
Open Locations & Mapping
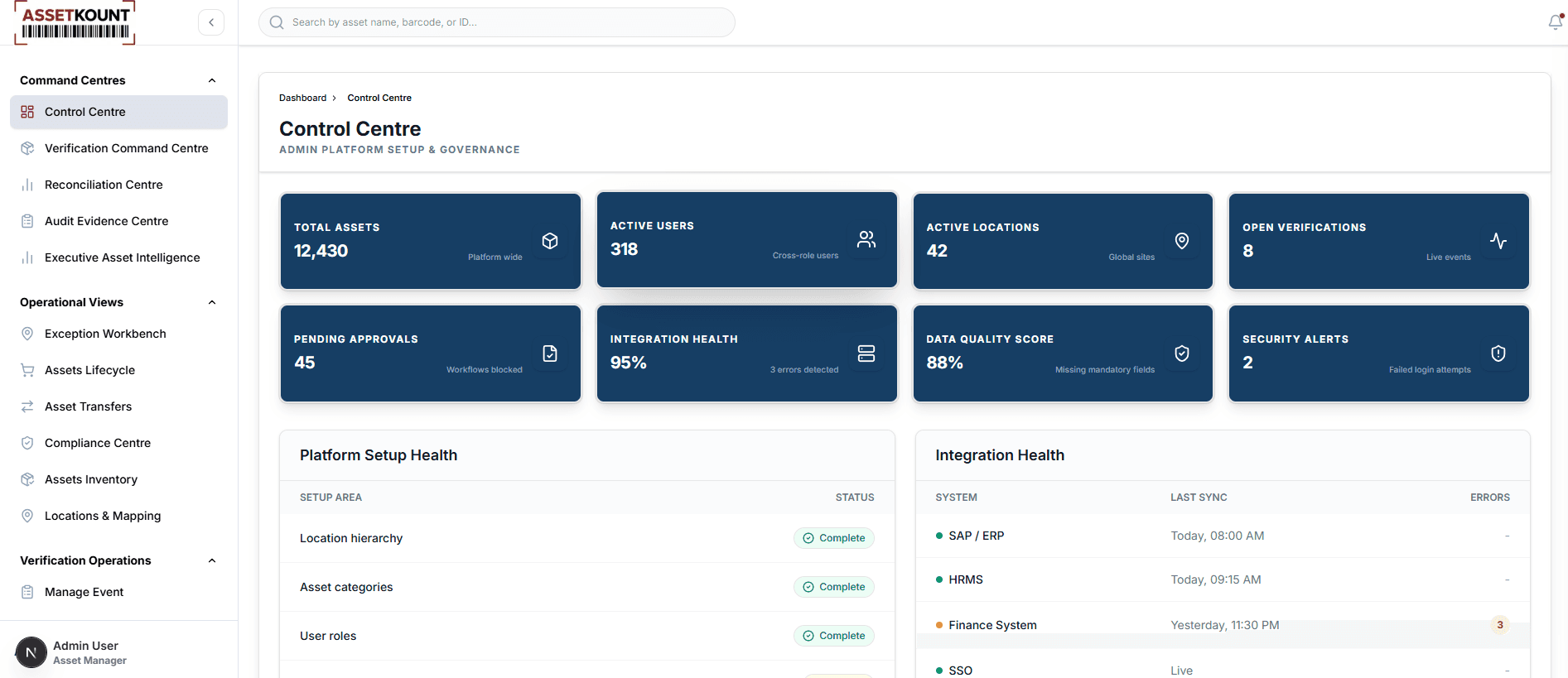pos(118,516)
